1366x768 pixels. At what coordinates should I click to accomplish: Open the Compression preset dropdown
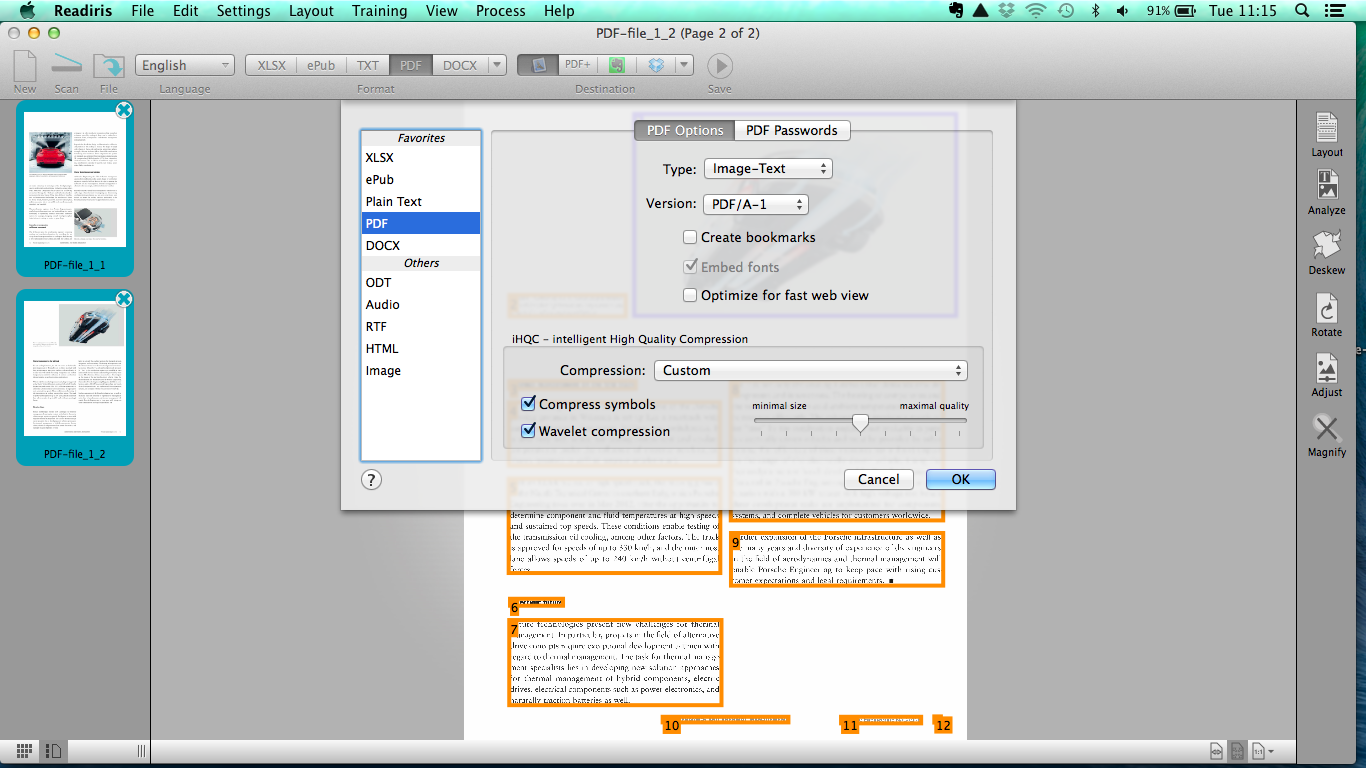[810, 371]
